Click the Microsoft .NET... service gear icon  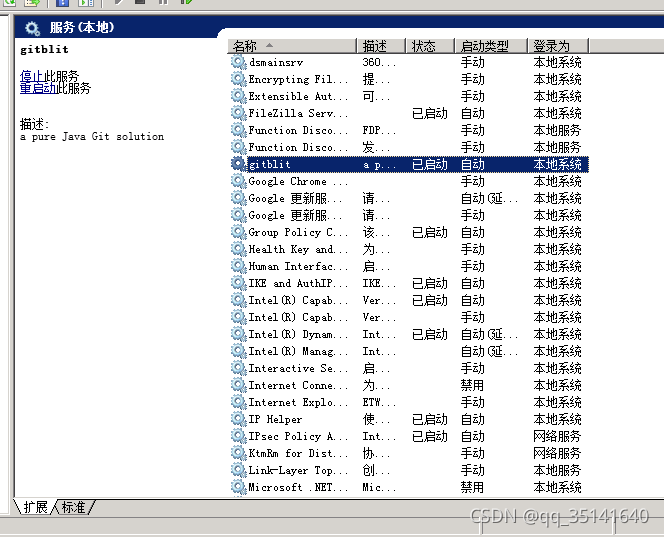238,487
